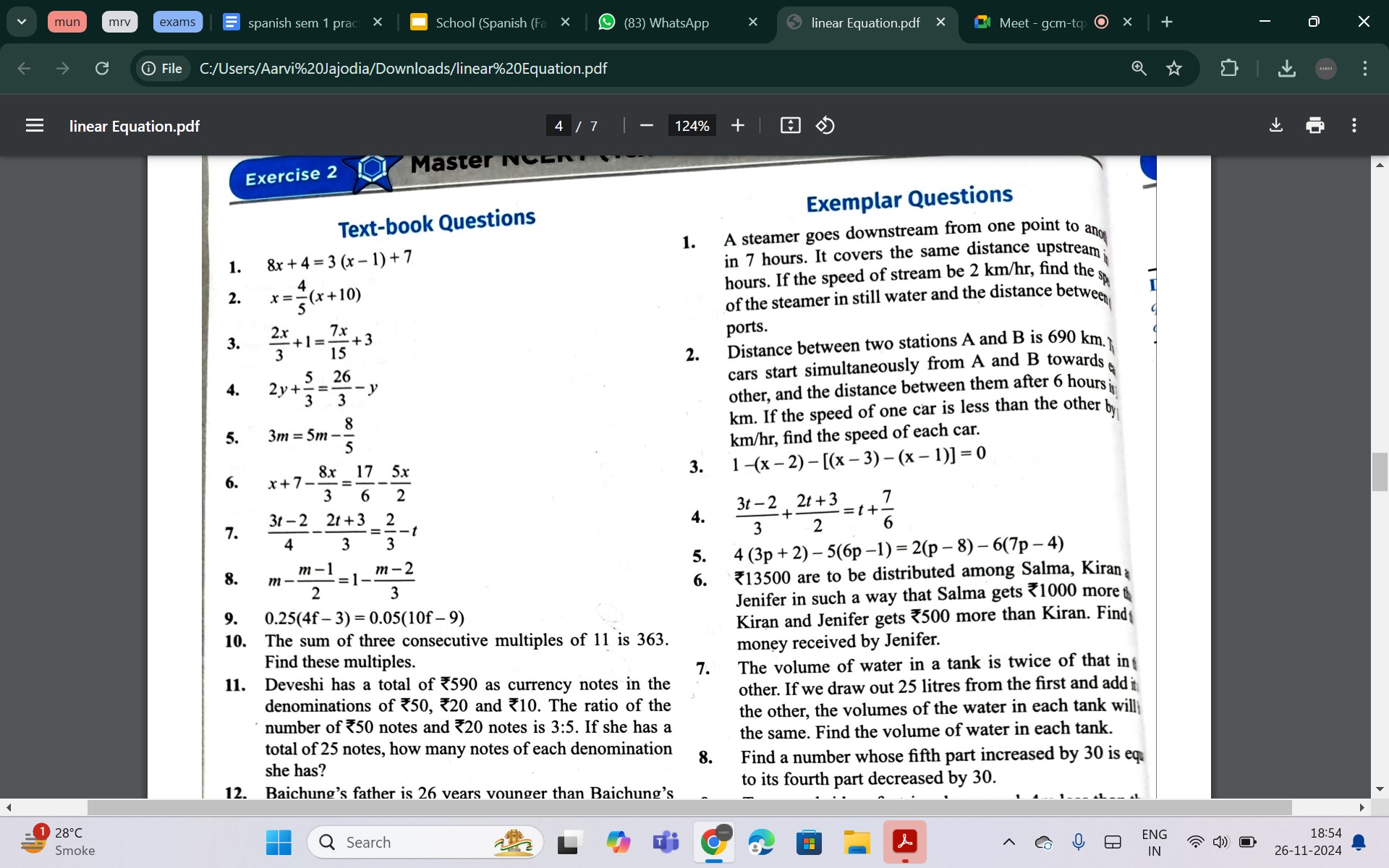The width and height of the screenshot is (1389, 868).
Task: Open the weather widget 28°C Smoke
Action: [58, 842]
